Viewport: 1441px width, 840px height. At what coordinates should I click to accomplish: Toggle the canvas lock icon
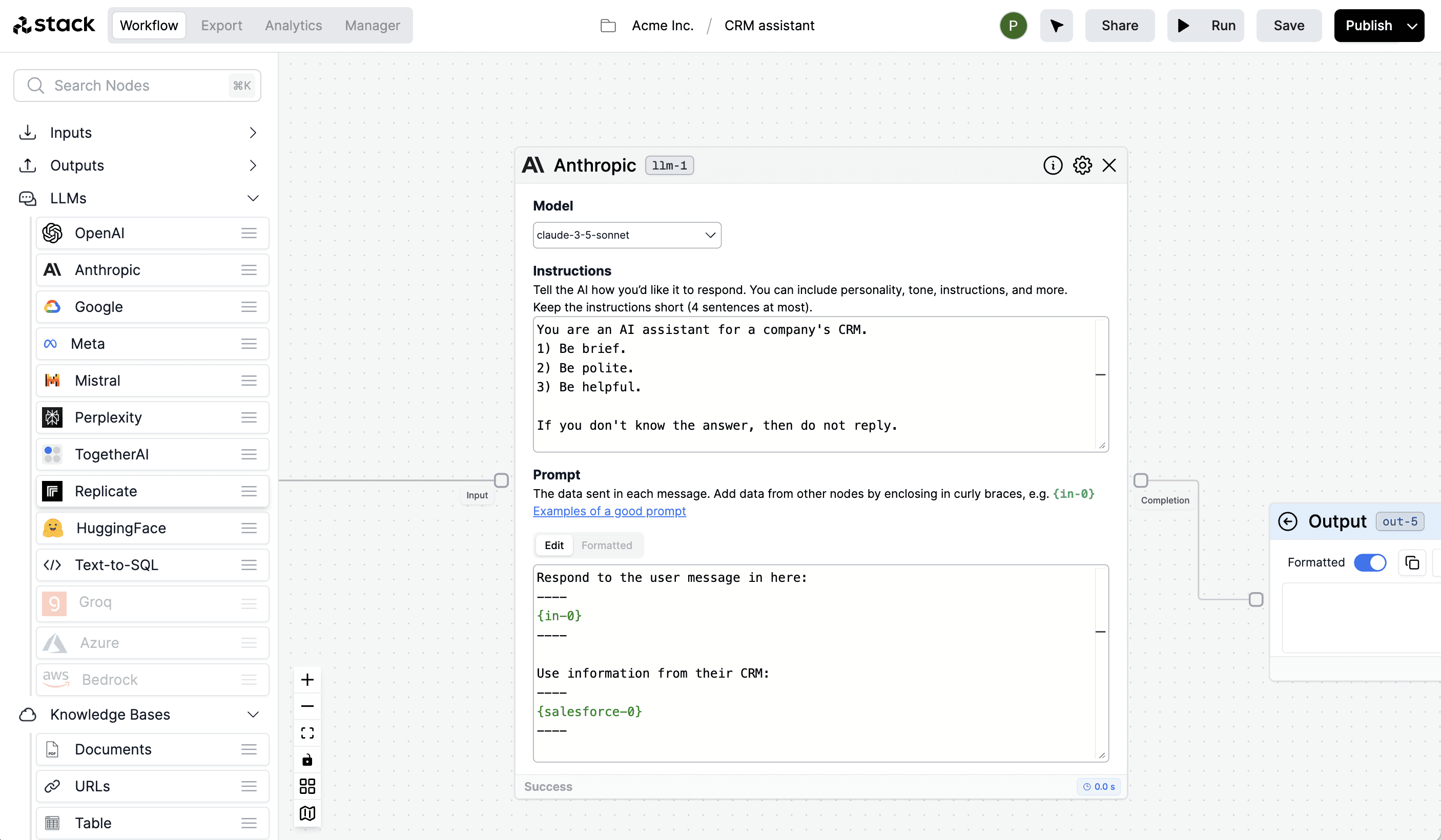pyautogui.click(x=307, y=760)
